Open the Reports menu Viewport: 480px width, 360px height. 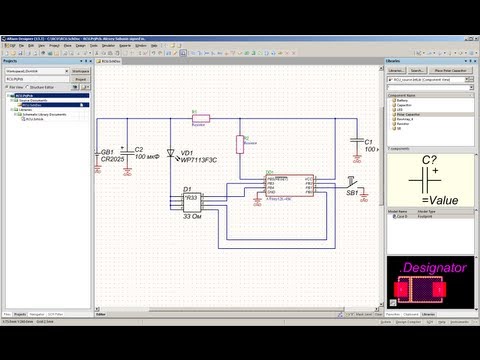(x=125, y=45)
